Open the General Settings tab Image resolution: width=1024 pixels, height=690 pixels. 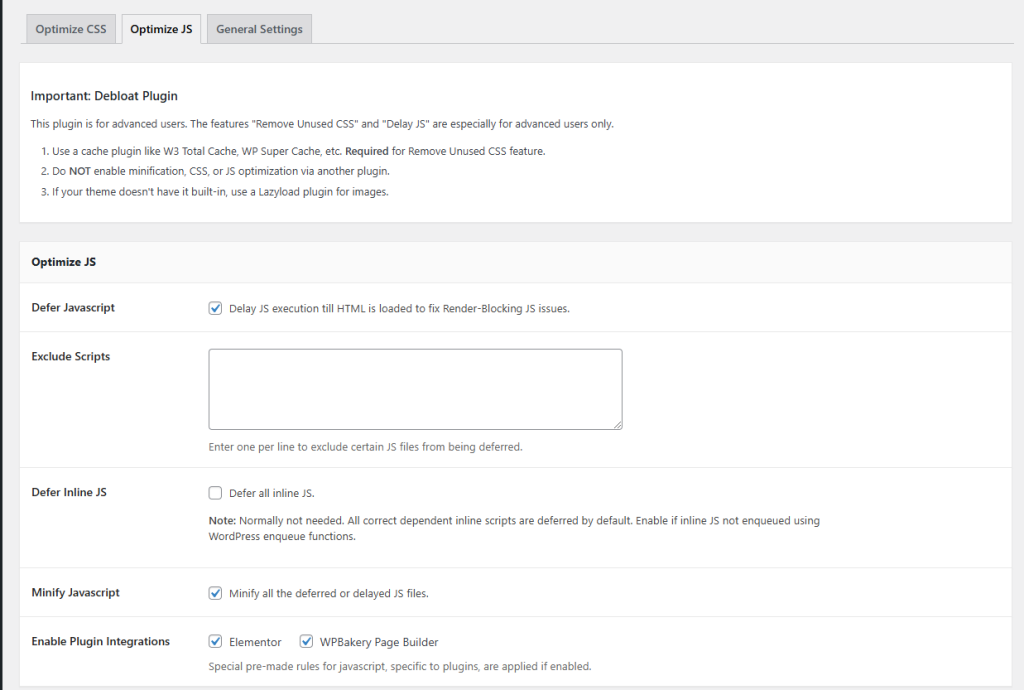[259, 29]
